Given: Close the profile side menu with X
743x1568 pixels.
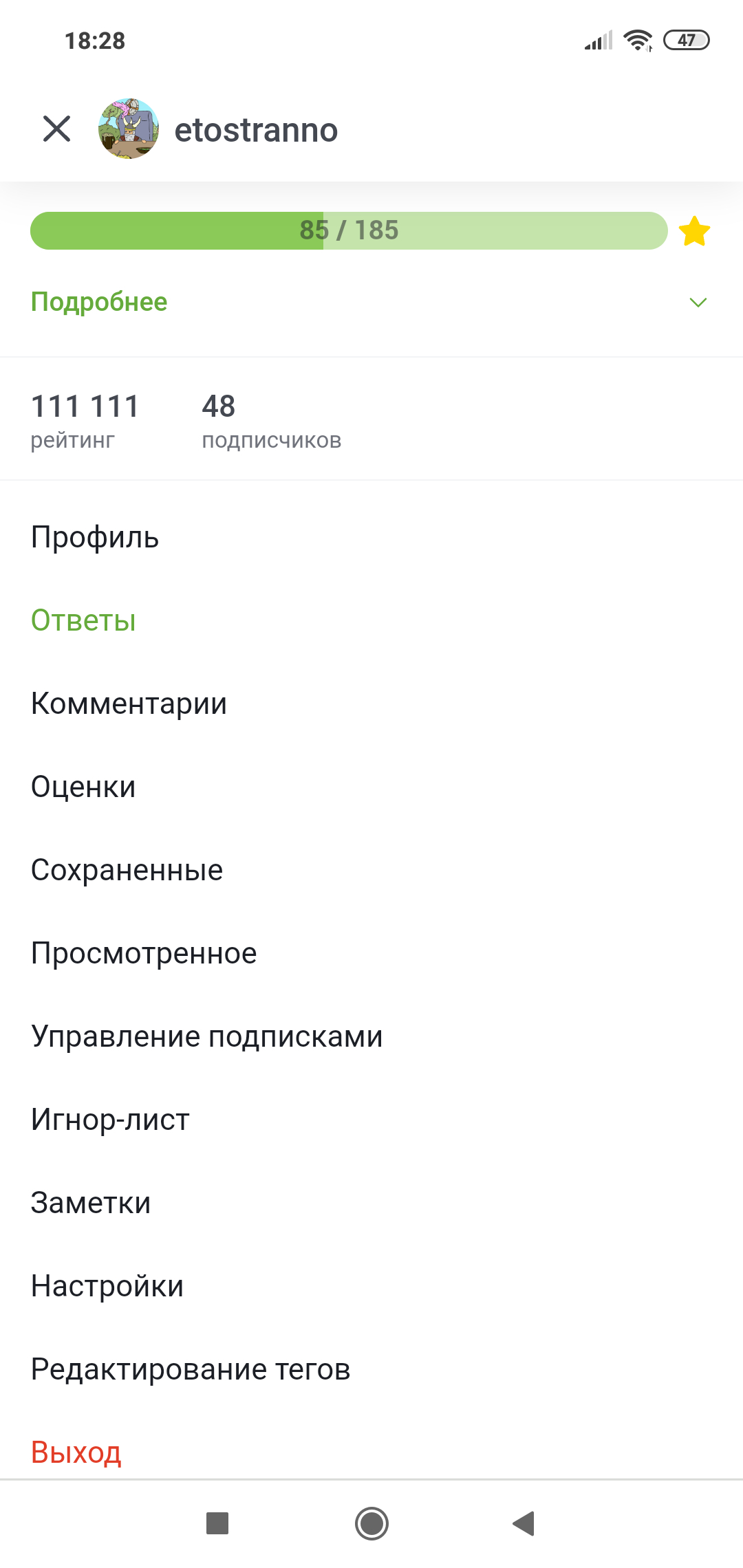Looking at the screenshot, I should [56, 129].
